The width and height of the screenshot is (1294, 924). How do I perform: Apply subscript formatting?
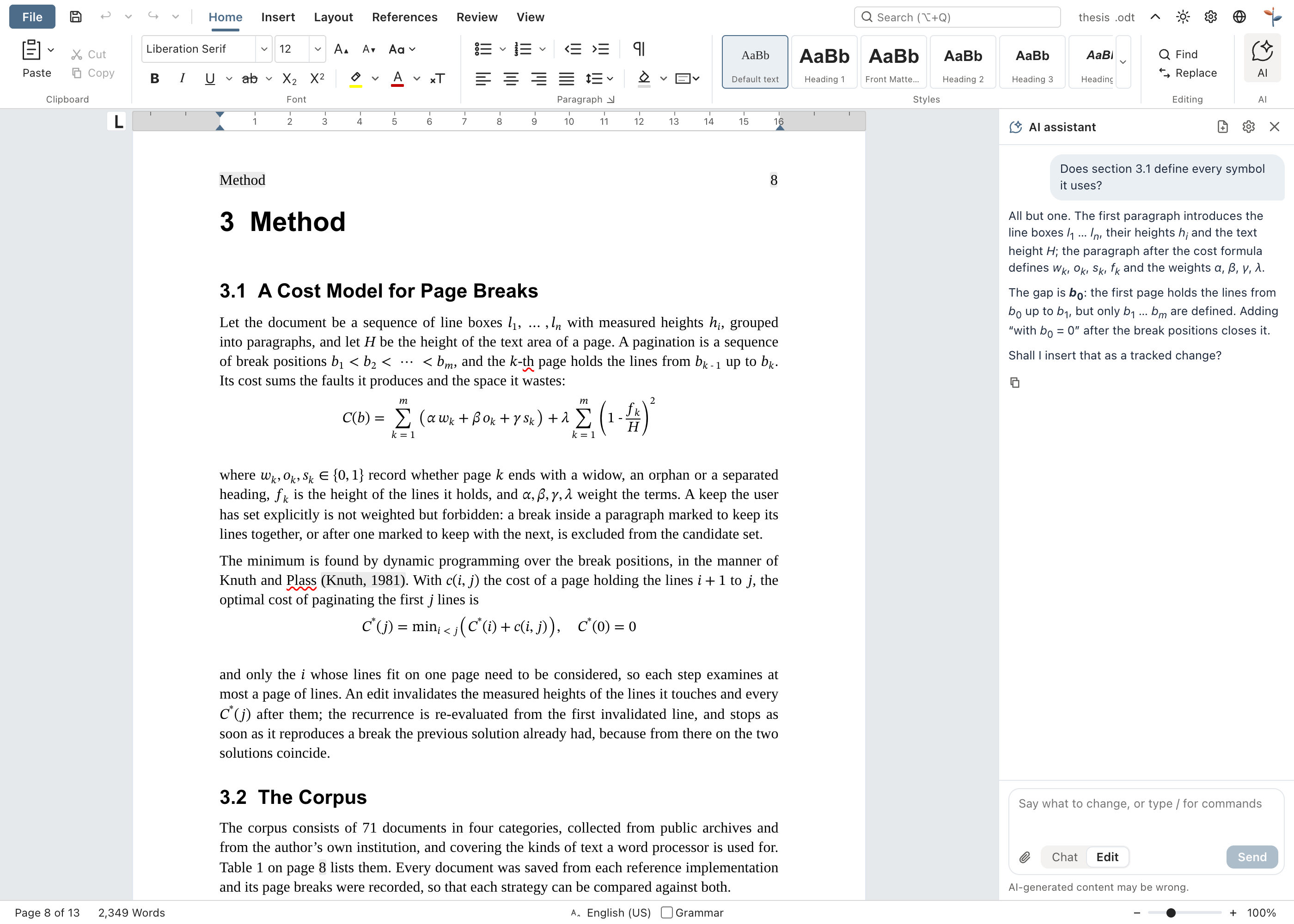[x=289, y=79]
